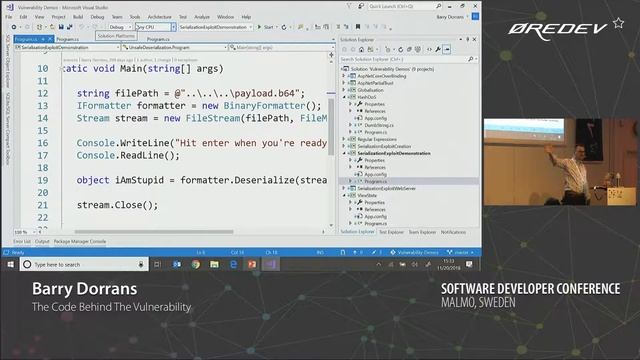Open the UnsafeDeserialization.Program class dropdown

(x=175, y=47)
